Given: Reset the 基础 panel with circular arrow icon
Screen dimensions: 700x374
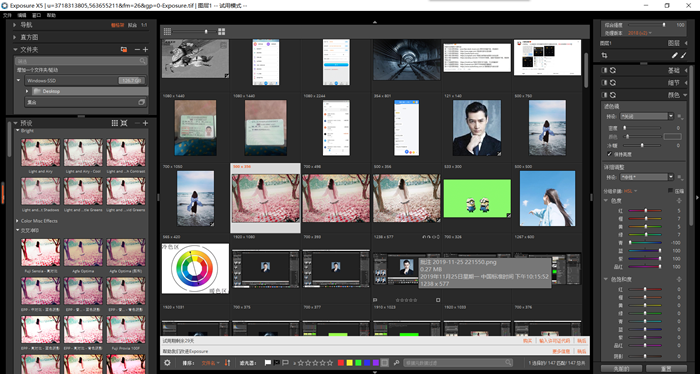Looking at the screenshot, I should pos(613,71).
